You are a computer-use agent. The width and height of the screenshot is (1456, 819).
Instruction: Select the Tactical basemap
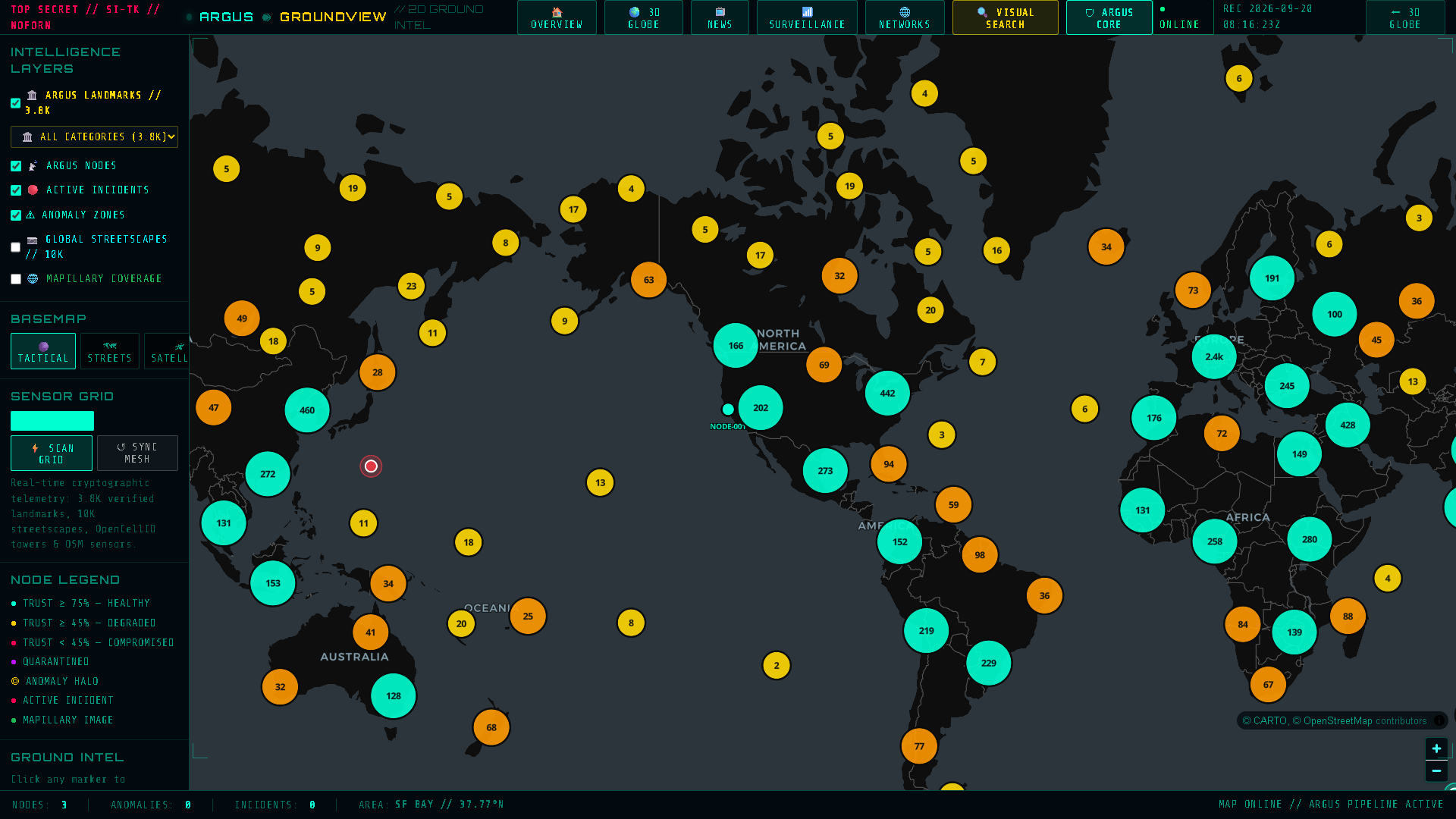[43, 351]
